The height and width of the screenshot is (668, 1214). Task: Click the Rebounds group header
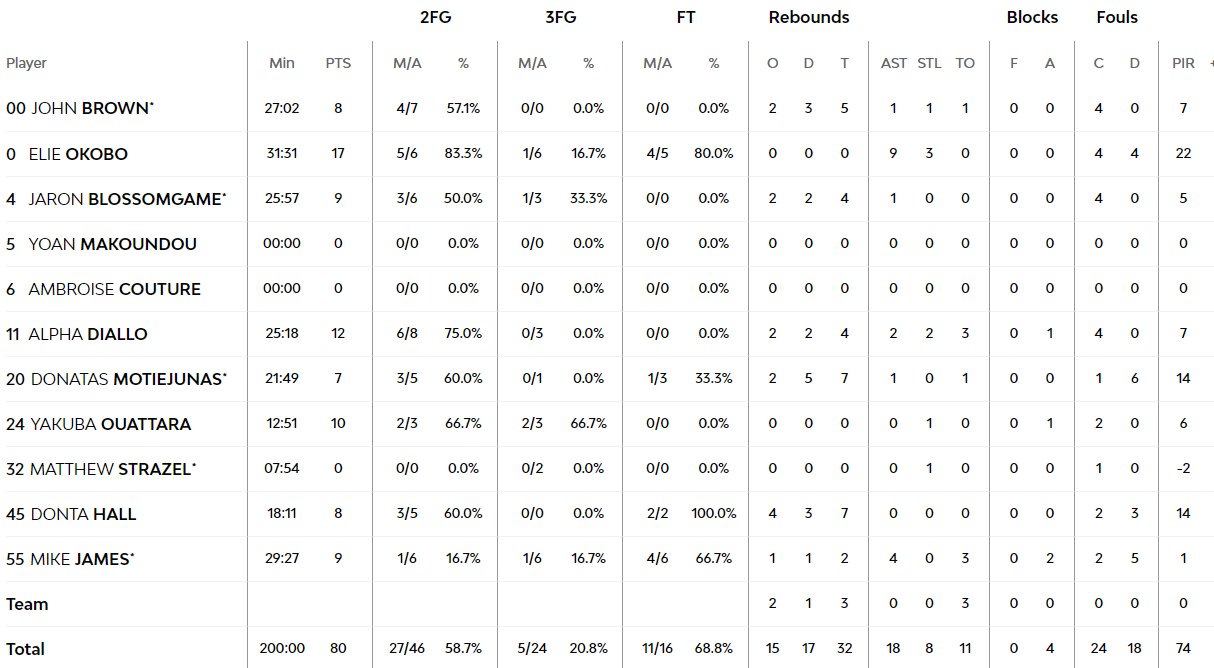[809, 17]
